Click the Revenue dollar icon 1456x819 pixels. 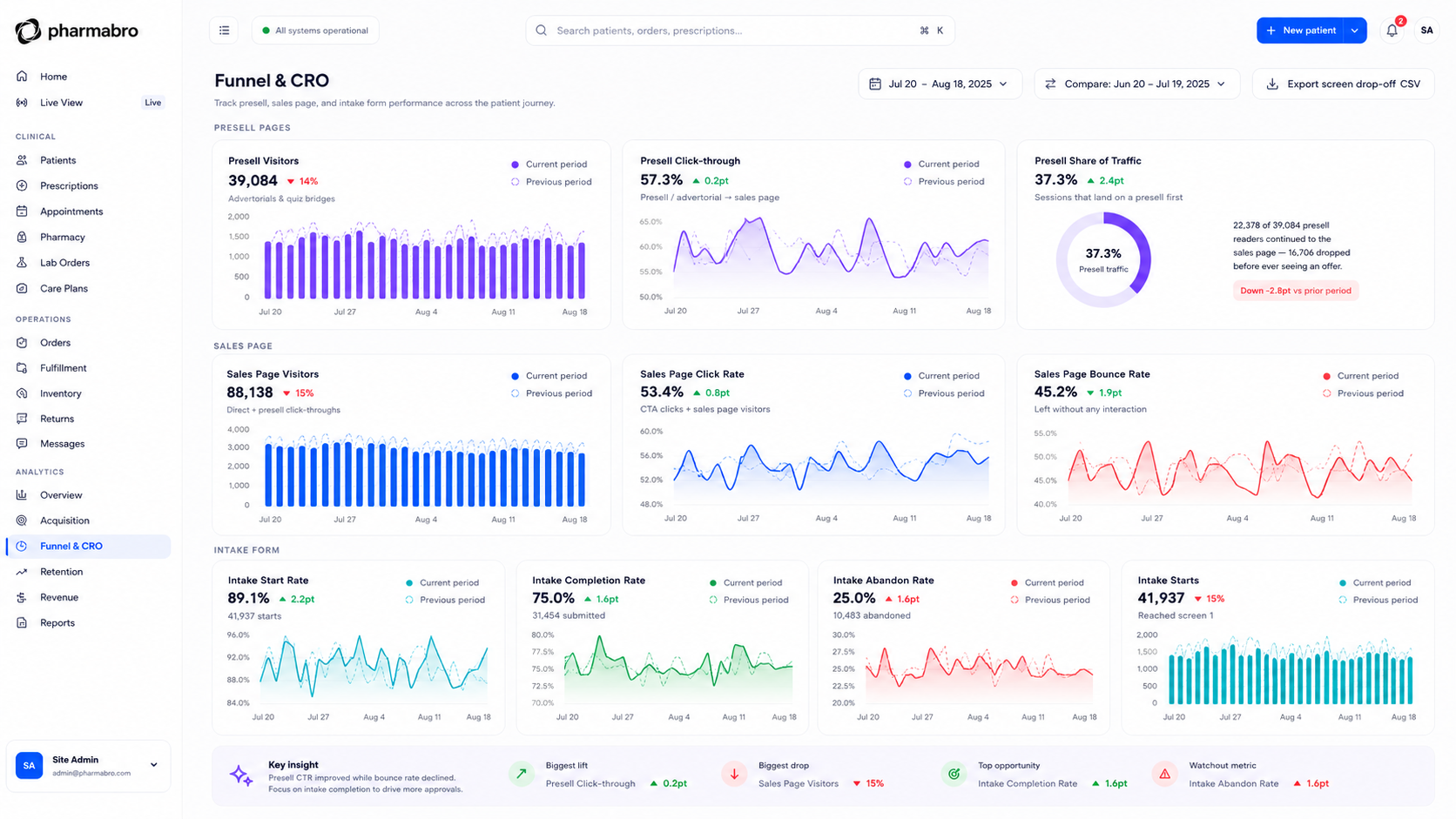22,597
